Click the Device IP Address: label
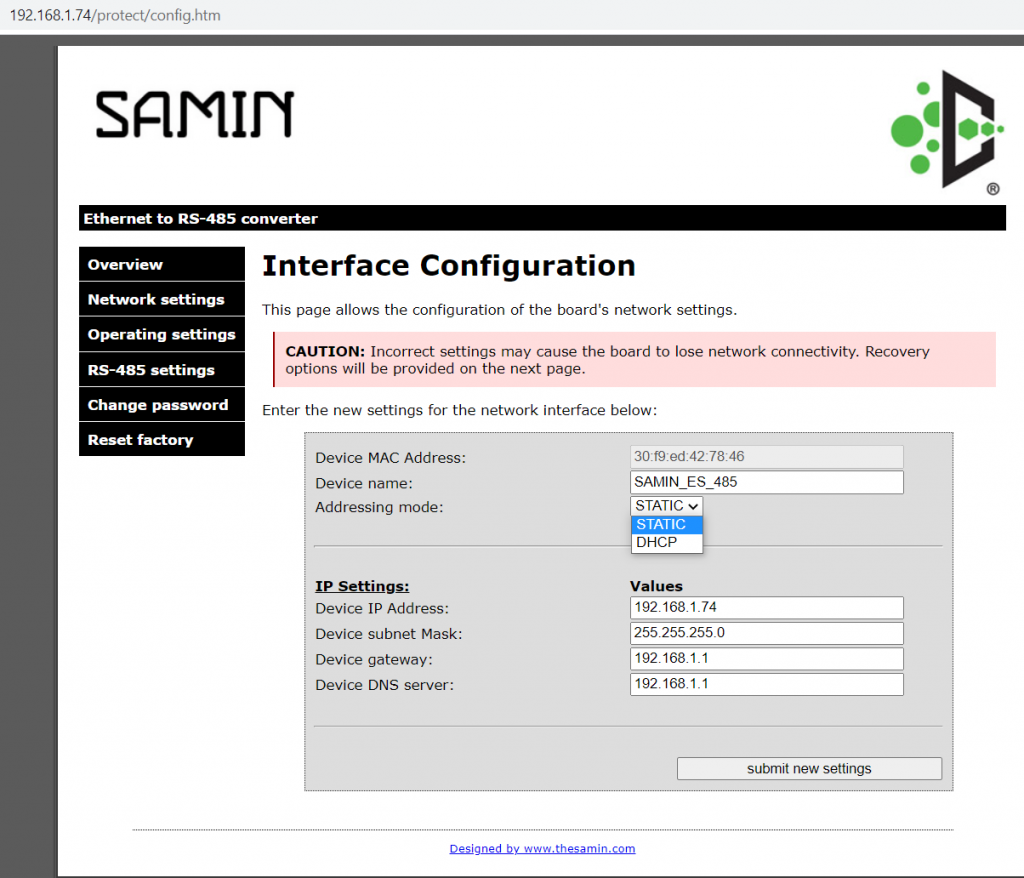The image size is (1024, 878). coord(382,608)
